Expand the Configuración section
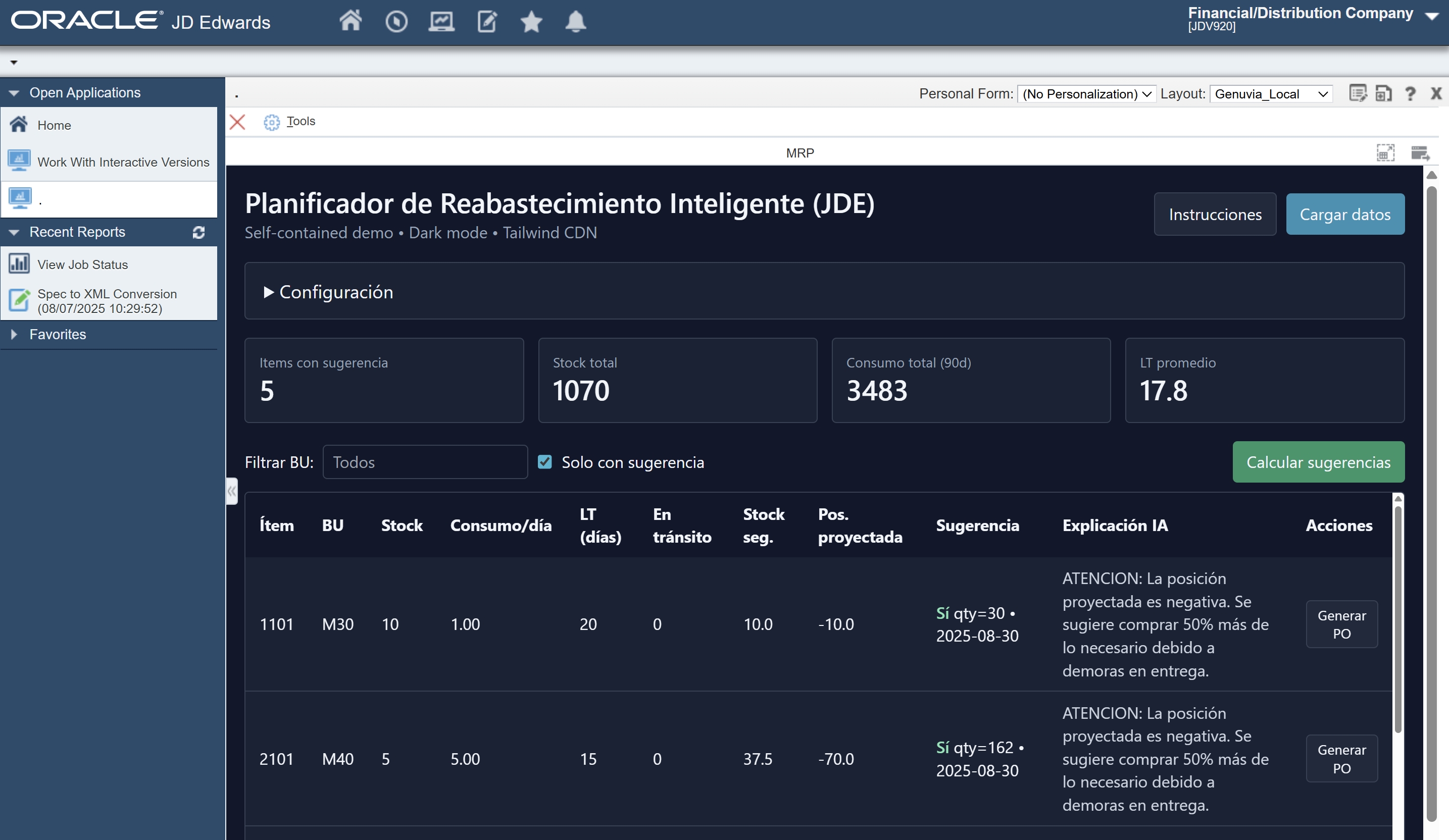1449x840 pixels. pyautogui.click(x=327, y=291)
